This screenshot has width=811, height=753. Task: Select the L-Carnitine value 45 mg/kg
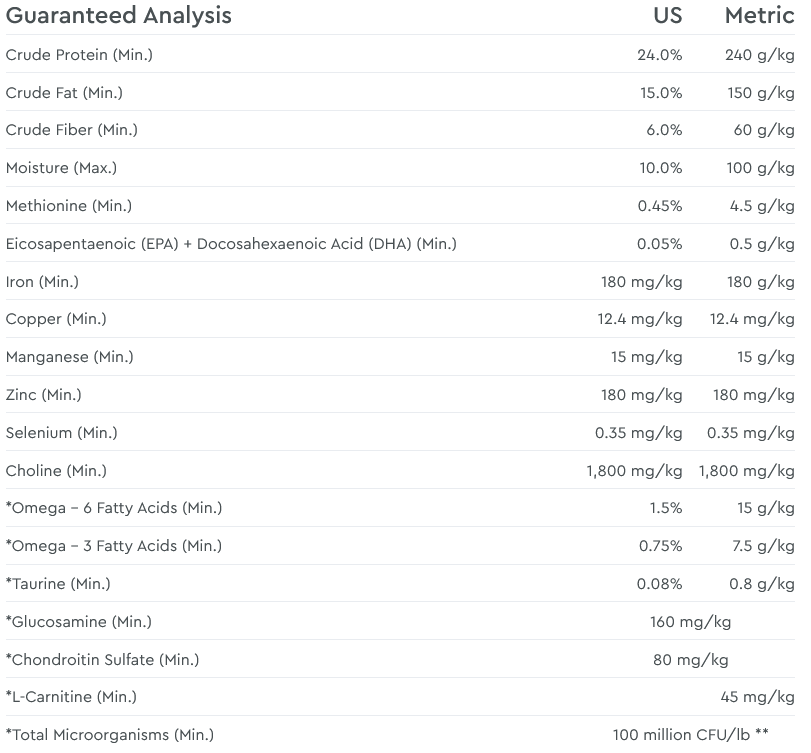tap(757, 697)
